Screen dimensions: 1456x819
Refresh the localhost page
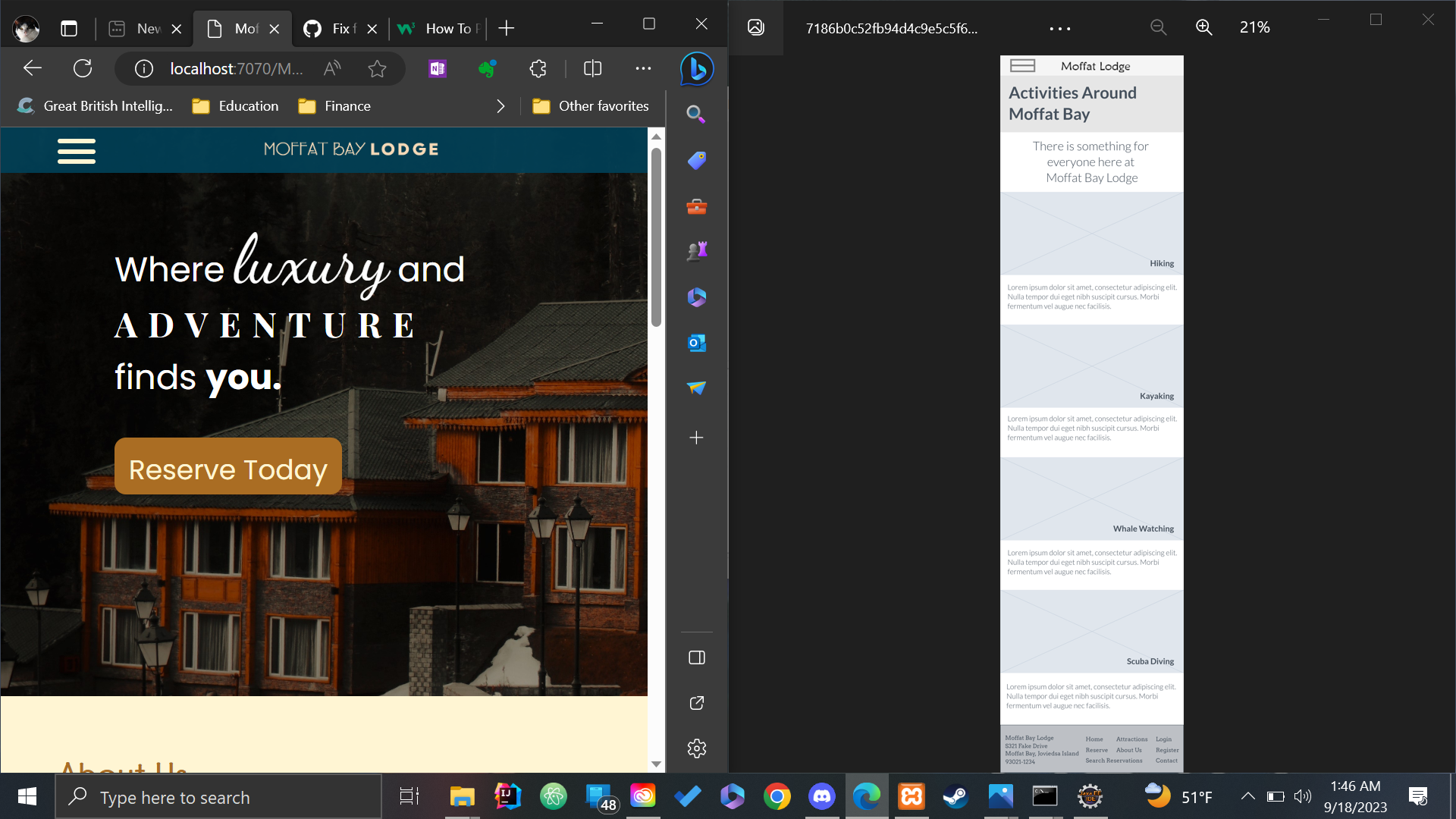[x=83, y=69]
